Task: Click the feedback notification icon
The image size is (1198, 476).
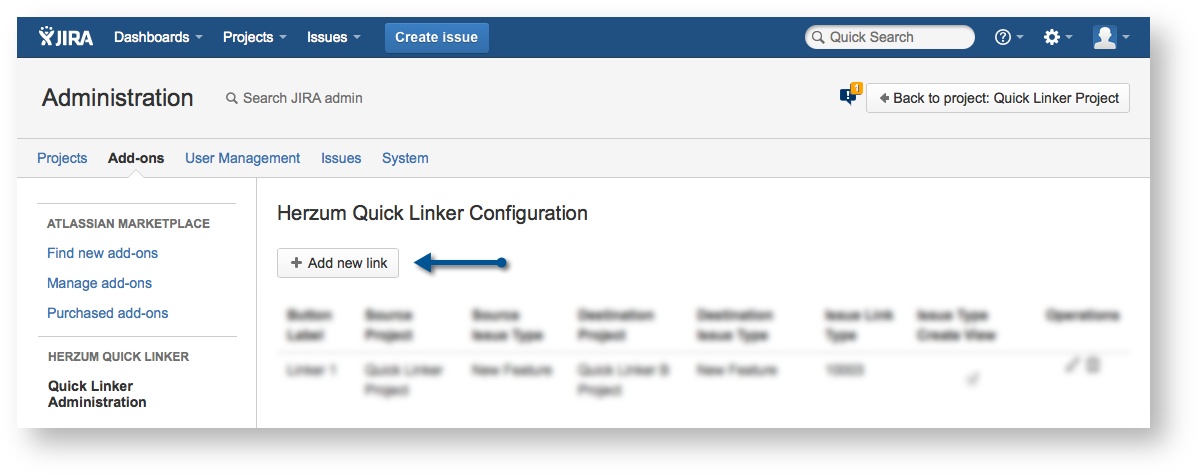Action: (849, 96)
